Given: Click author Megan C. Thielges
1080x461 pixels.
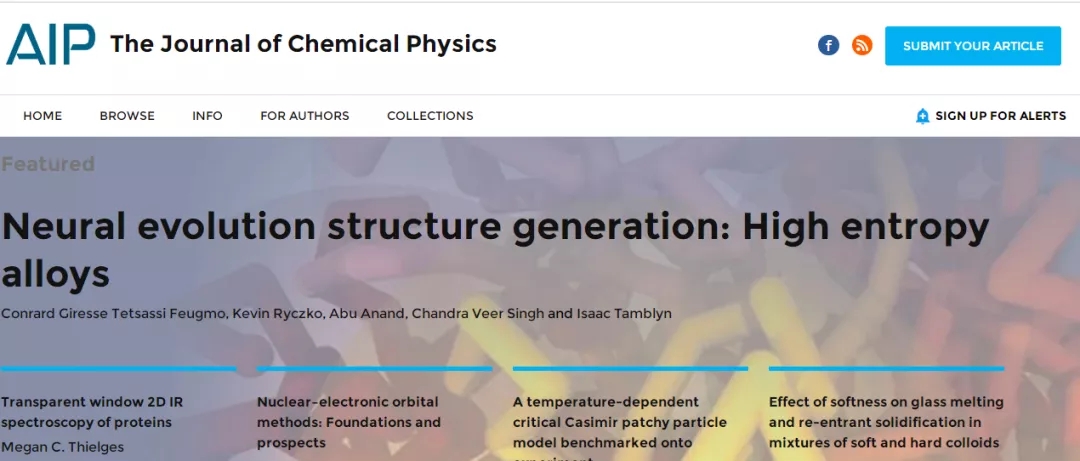Looking at the screenshot, I should (62, 447).
